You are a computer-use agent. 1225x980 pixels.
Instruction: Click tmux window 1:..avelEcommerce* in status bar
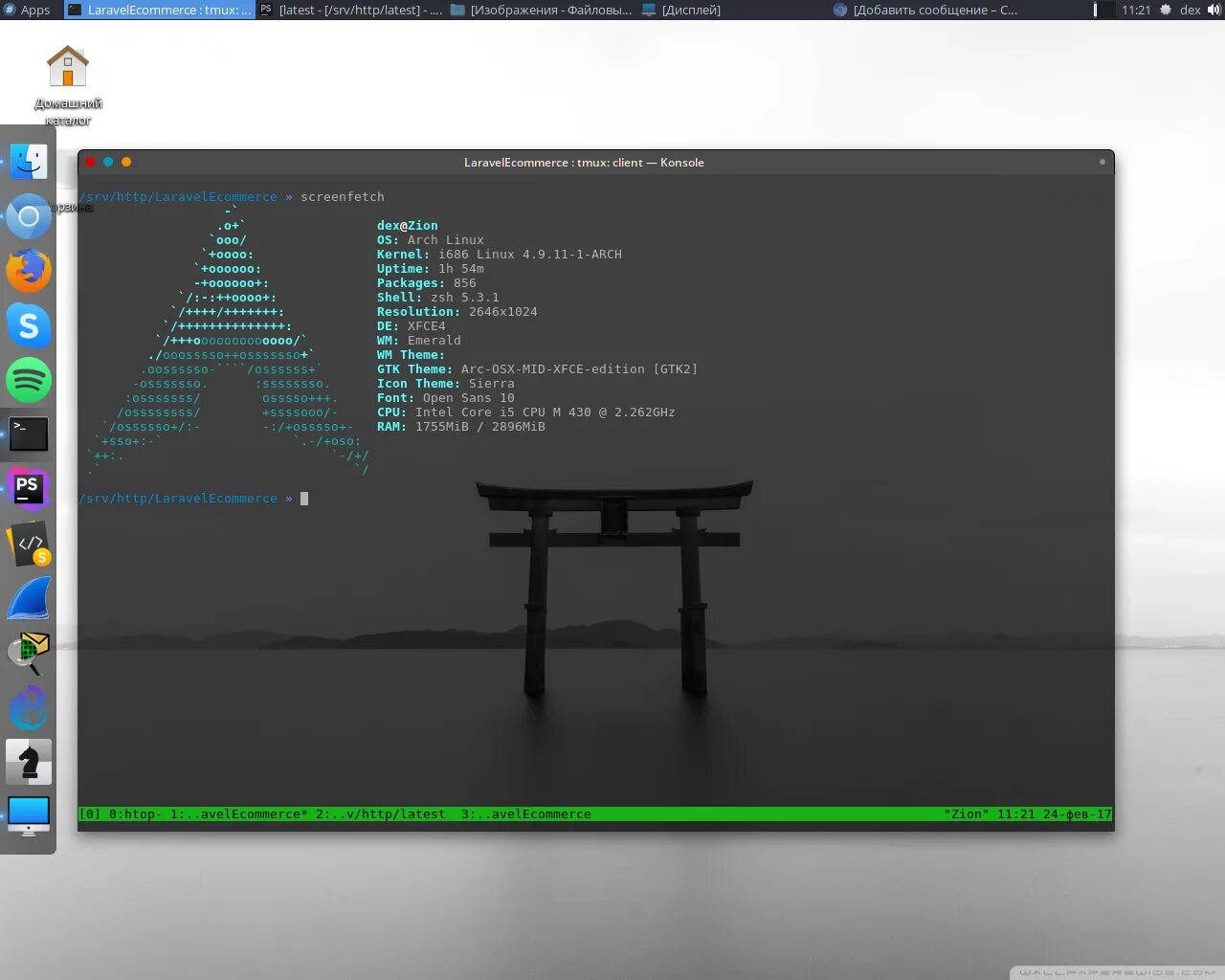pyautogui.click(x=239, y=814)
